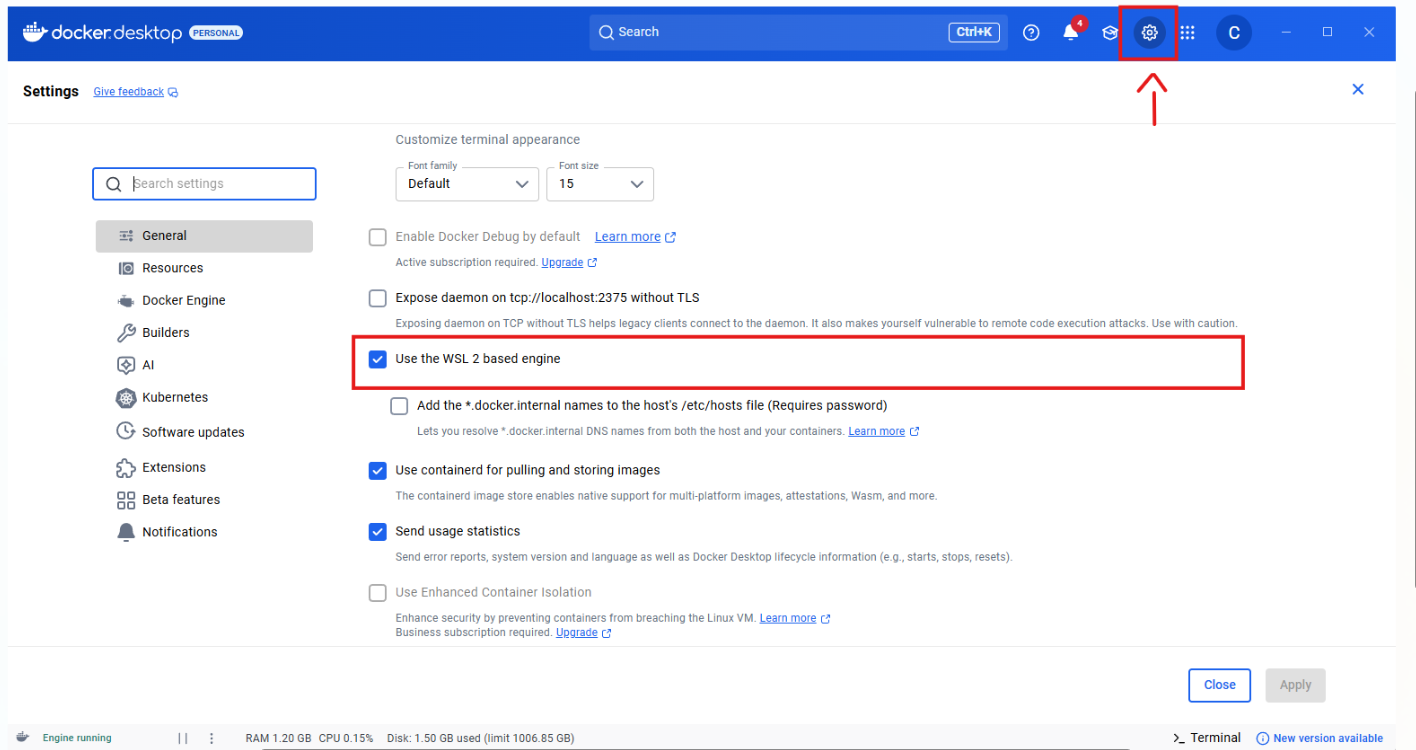Click the Extensions puzzle icon
The height and width of the screenshot is (750, 1416).
(x=126, y=467)
